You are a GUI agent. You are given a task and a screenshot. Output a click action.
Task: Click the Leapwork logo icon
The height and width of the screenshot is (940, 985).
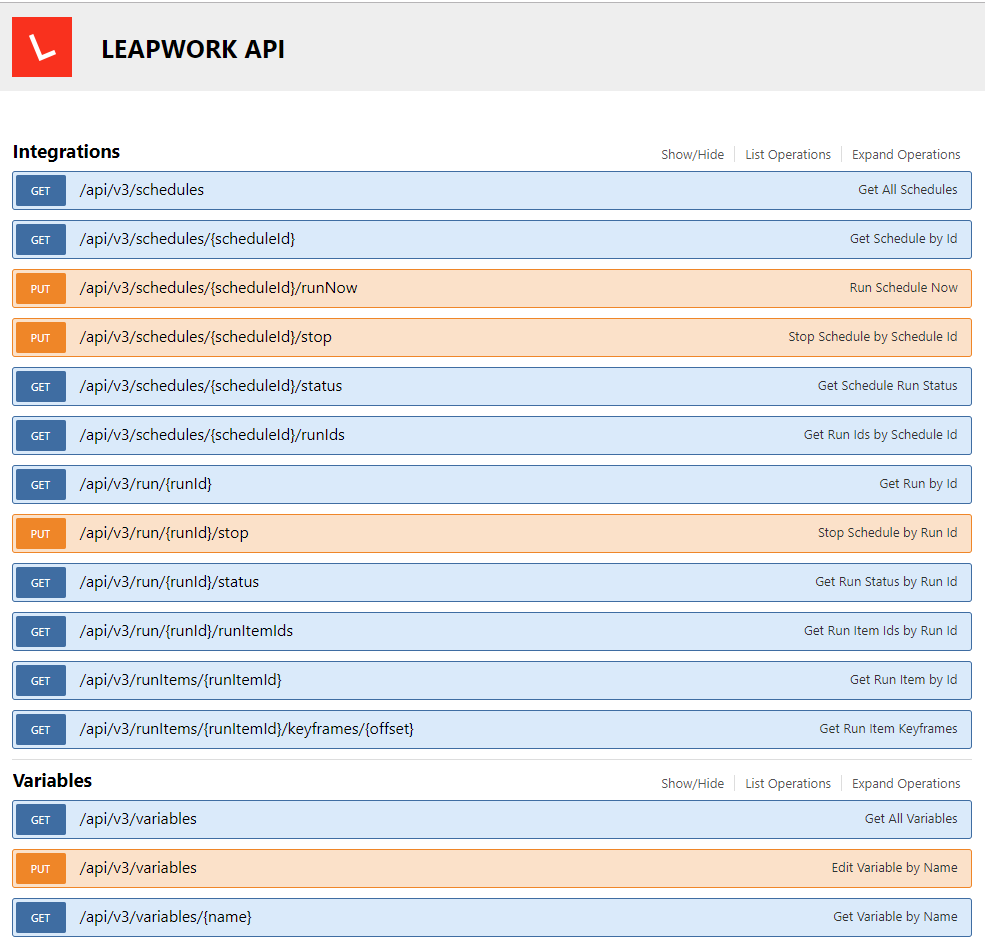point(41,46)
